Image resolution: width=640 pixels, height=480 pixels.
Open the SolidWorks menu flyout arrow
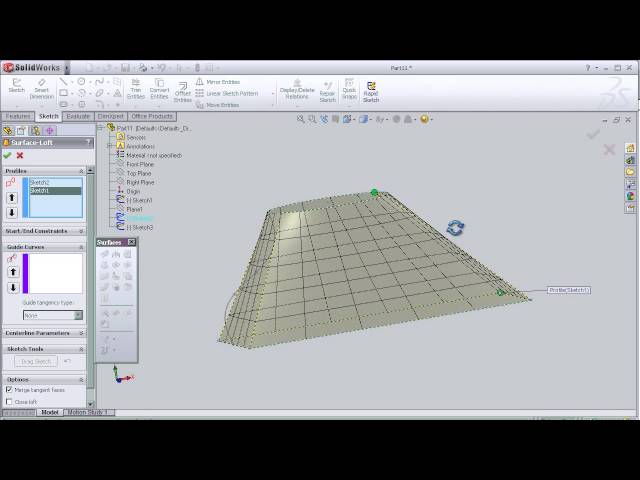pyautogui.click(x=67, y=67)
